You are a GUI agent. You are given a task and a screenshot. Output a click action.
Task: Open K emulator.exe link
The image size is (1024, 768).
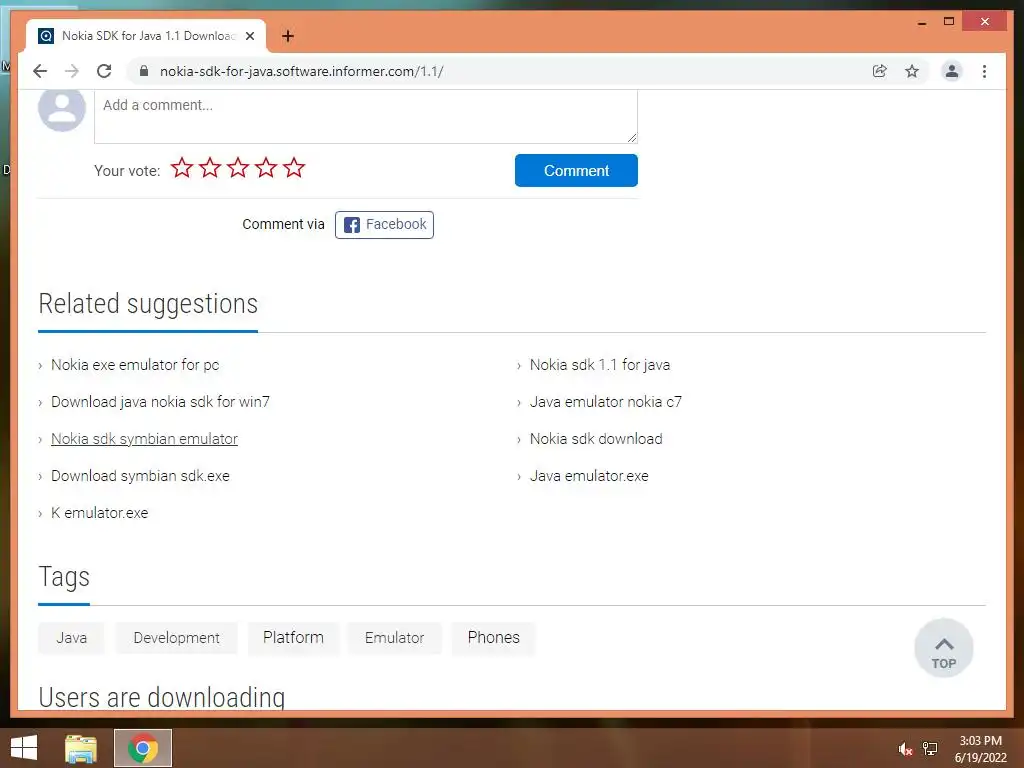click(99, 513)
